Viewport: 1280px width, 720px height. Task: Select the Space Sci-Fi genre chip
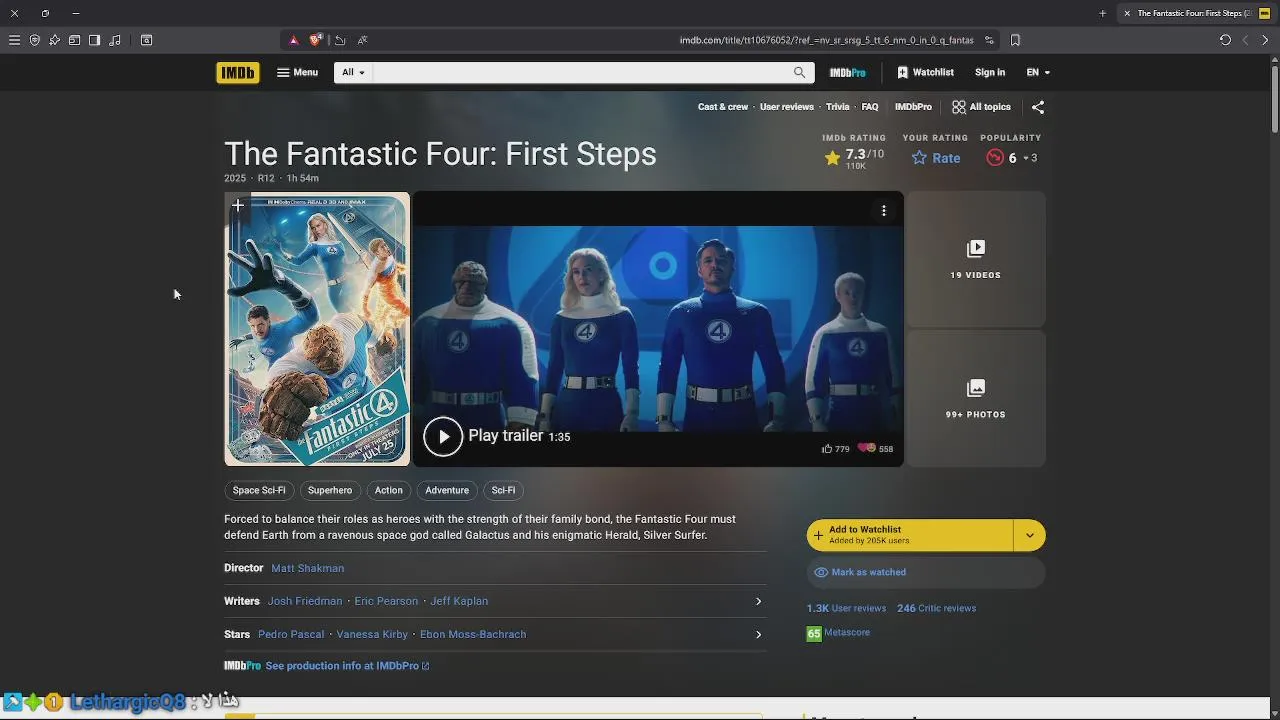point(259,490)
